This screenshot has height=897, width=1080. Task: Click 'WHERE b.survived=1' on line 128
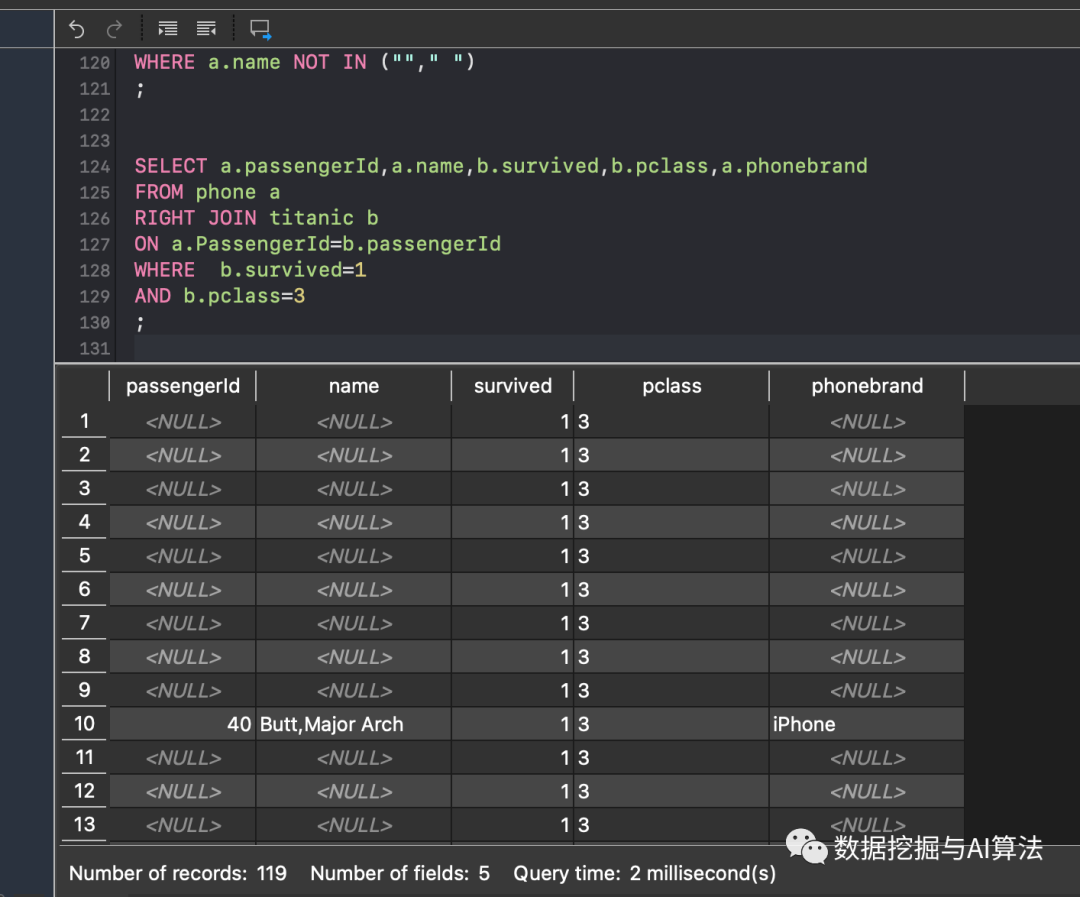coord(250,270)
